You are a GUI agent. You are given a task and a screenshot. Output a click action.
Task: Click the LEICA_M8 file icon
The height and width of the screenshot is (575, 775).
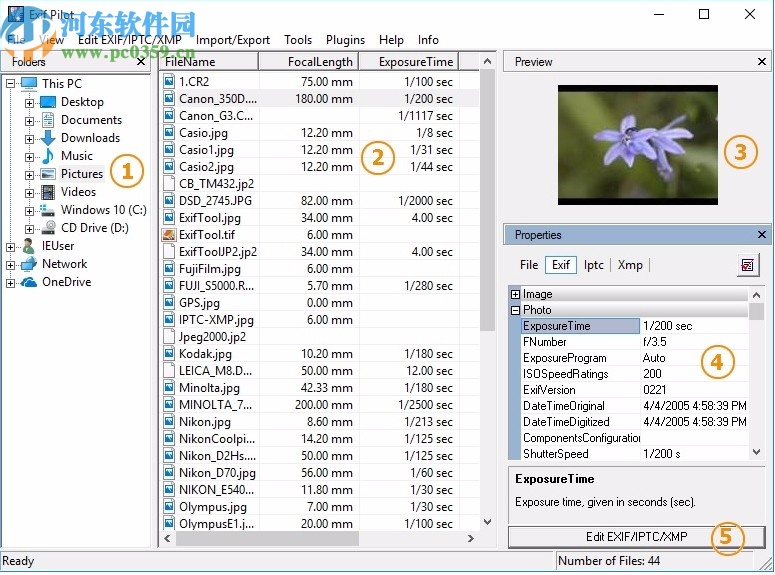[x=169, y=370]
